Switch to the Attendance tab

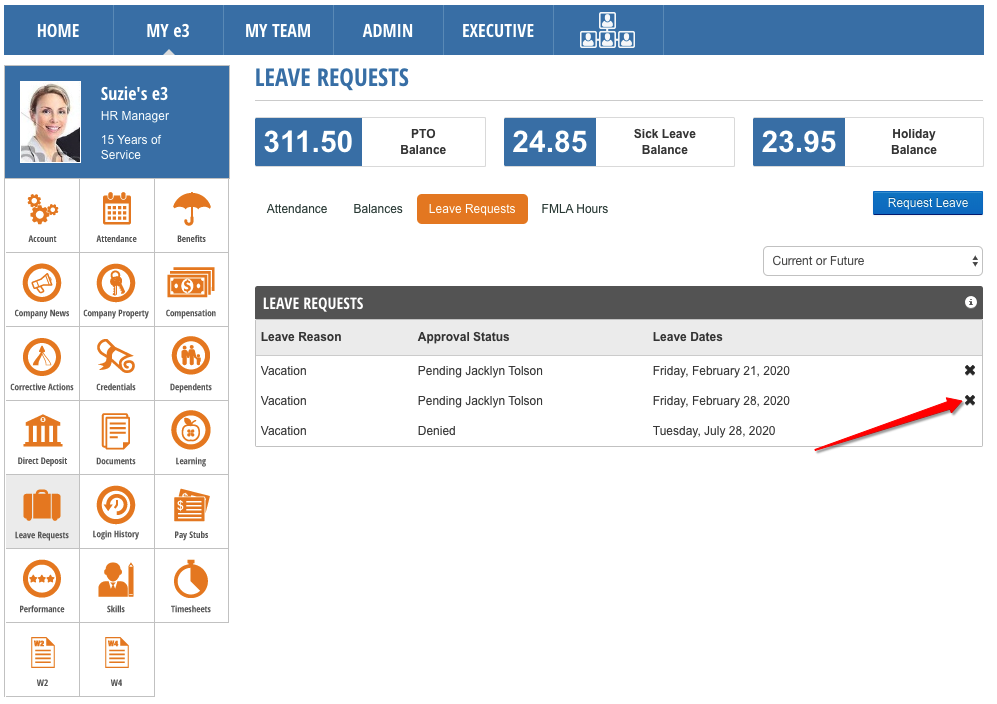coord(297,209)
